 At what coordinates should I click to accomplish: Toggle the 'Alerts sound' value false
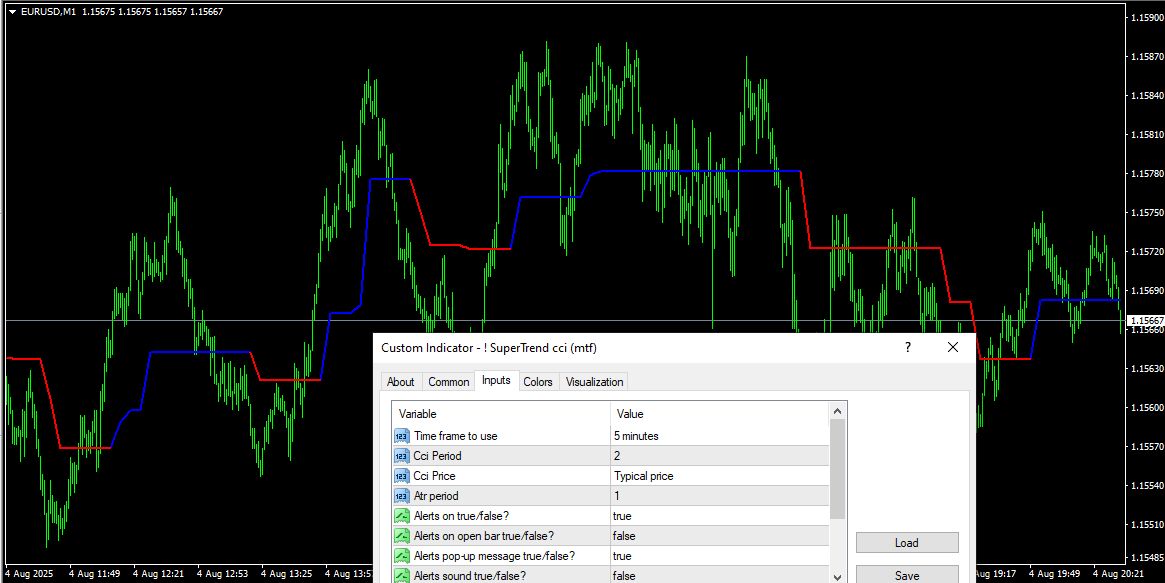click(720, 576)
